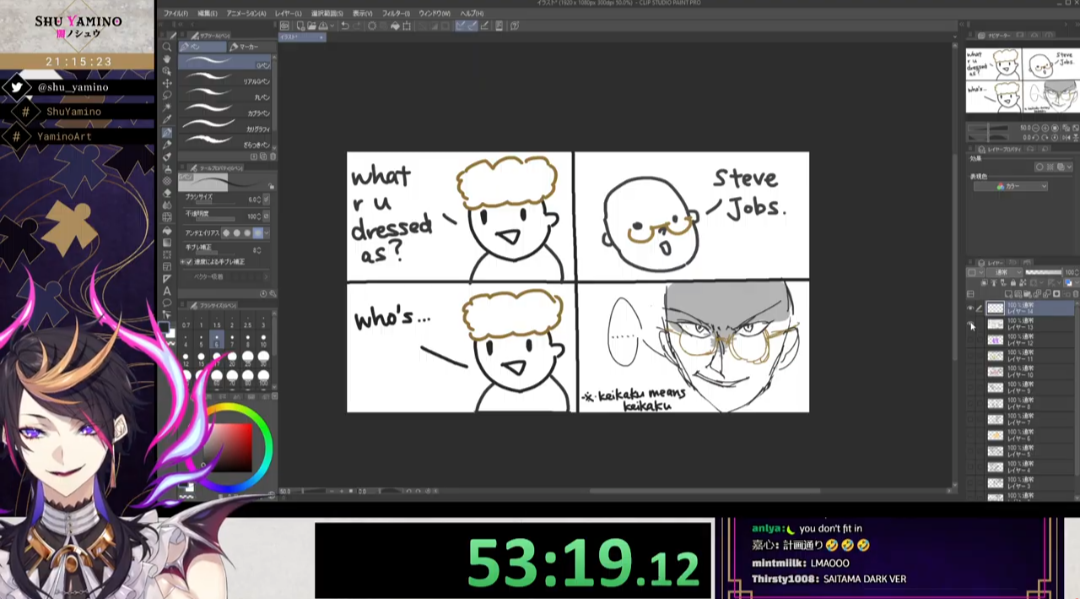This screenshot has width=1080, height=599.
Task: Select the Magic Wand auto-select tool
Action: (x=167, y=107)
